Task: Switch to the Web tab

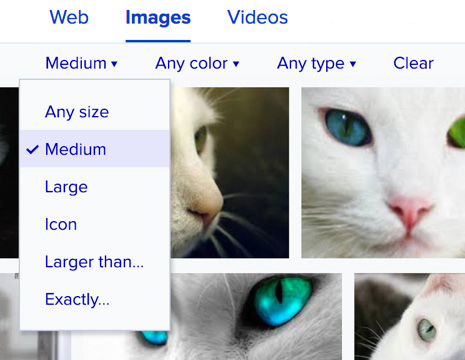Action: pos(69,17)
